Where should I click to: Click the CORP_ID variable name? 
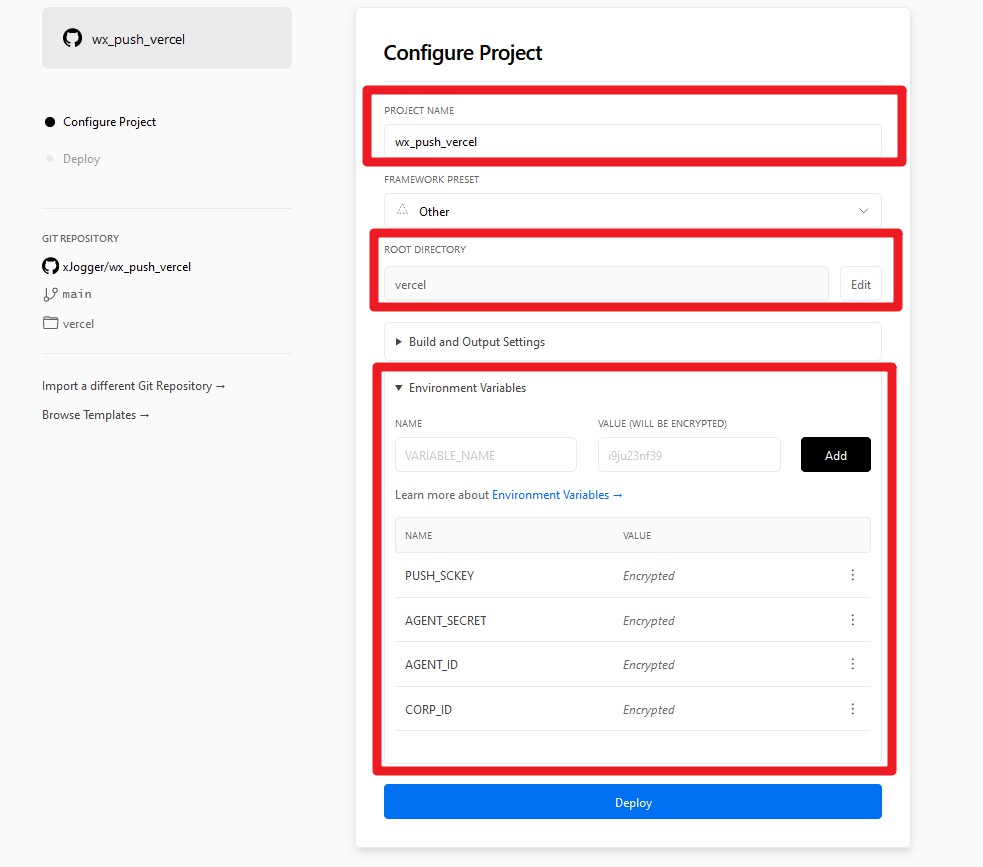(428, 710)
